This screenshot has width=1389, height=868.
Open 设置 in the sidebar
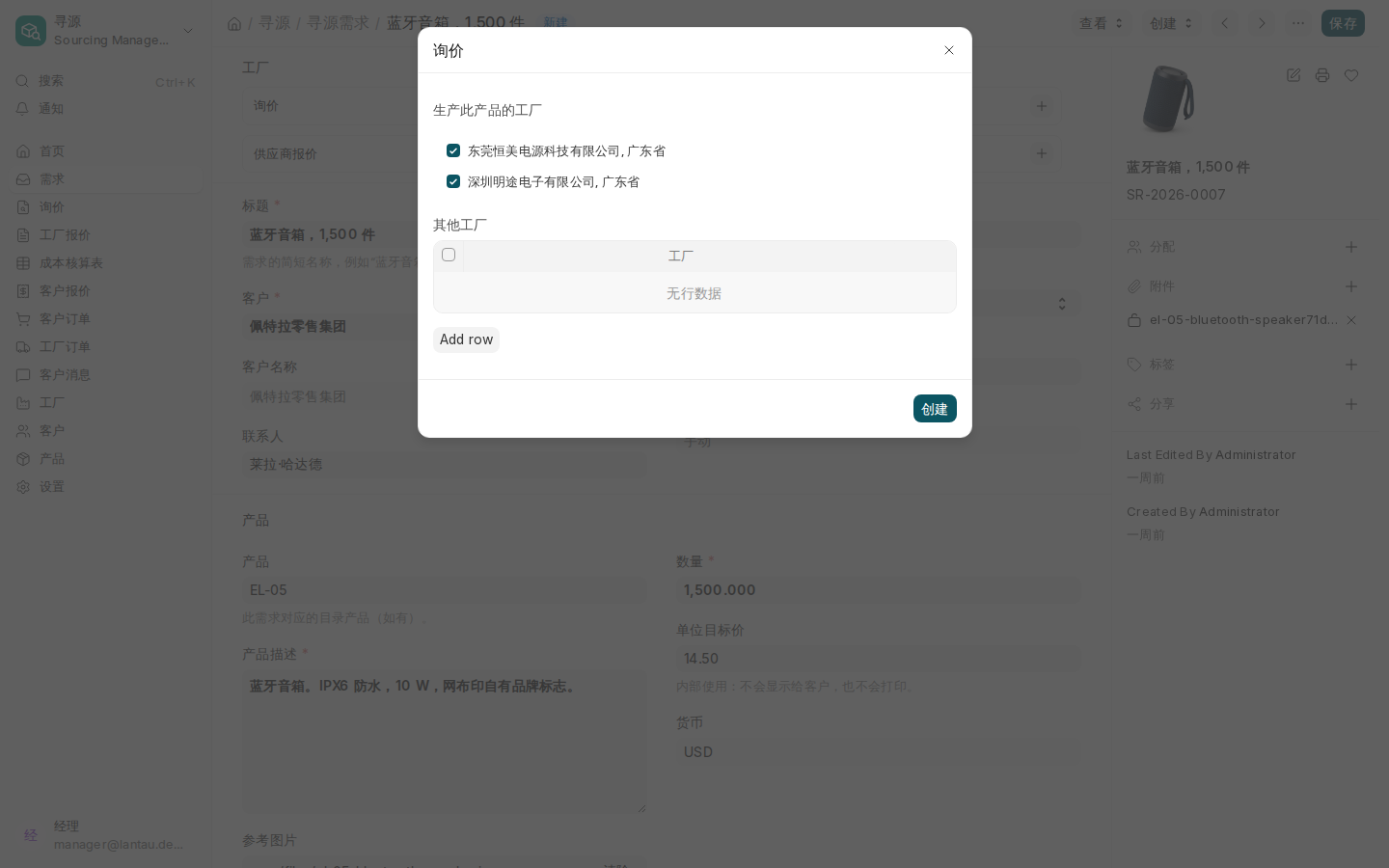[x=106, y=487]
